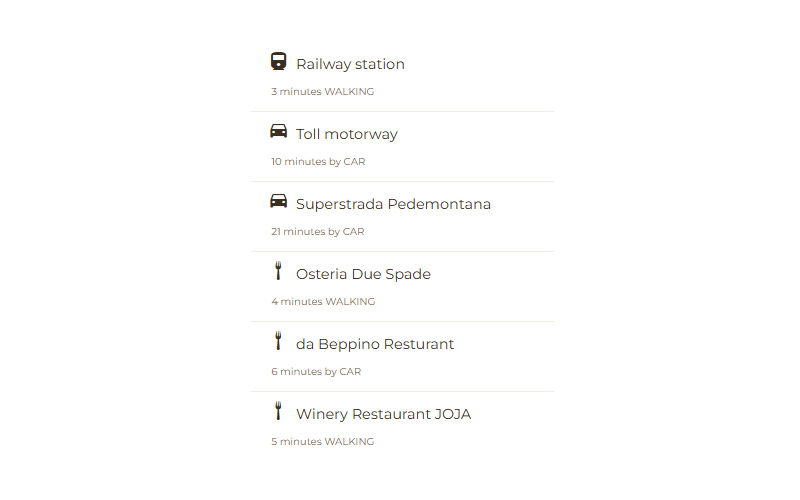This screenshot has width=800, height=500.
Task: Click the "21 minutes" duration under Superstrada Pedemontana
Action: pyautogui.click(x=298, y=232)
